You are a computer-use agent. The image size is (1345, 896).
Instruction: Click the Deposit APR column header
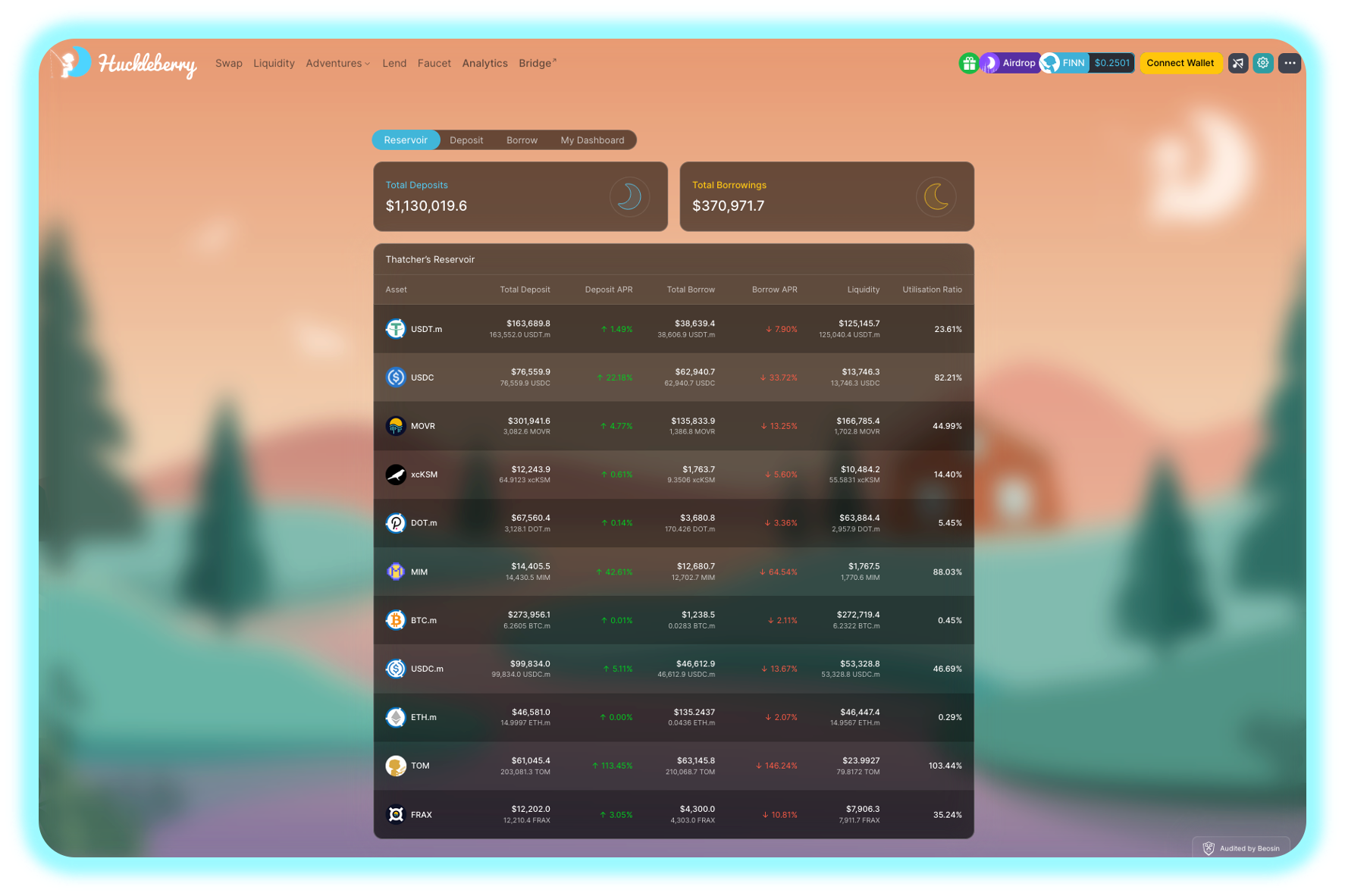click(x=609, y=290)
